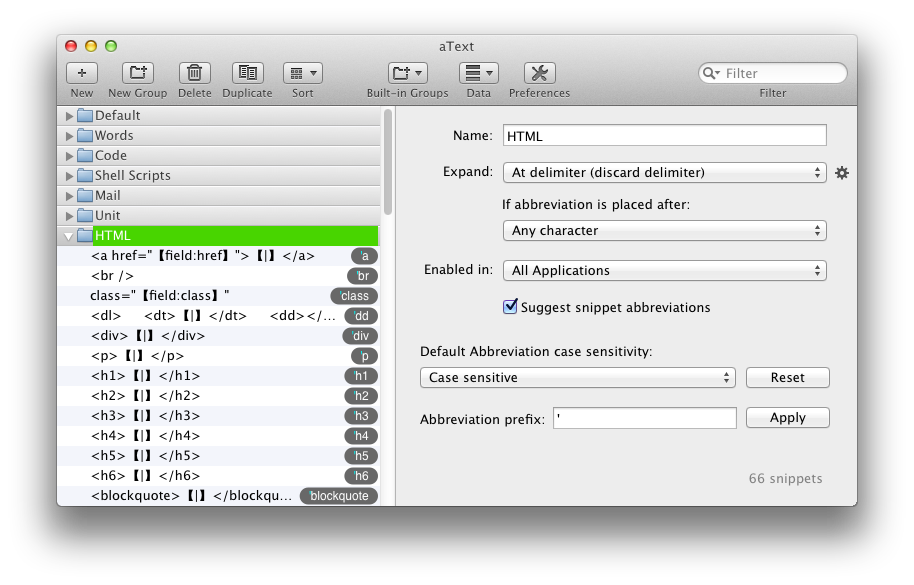Click the 'blockquote abbreviation badge
This screenshot has height=585, width=914.
tap(339, 496)
